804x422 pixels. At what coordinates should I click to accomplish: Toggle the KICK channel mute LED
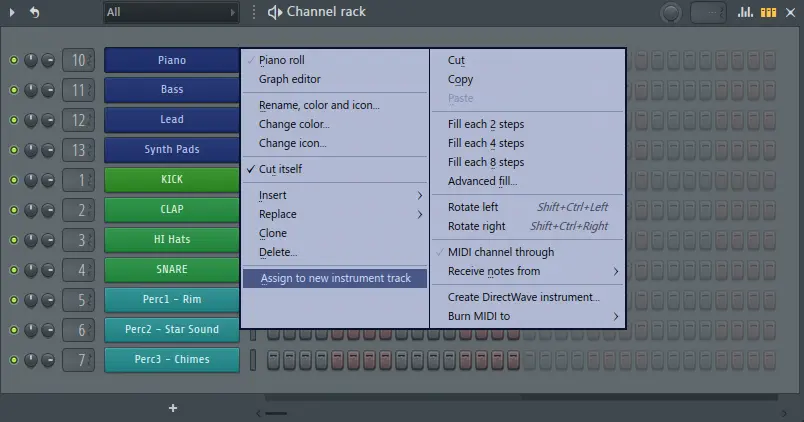tap(14, 180)
